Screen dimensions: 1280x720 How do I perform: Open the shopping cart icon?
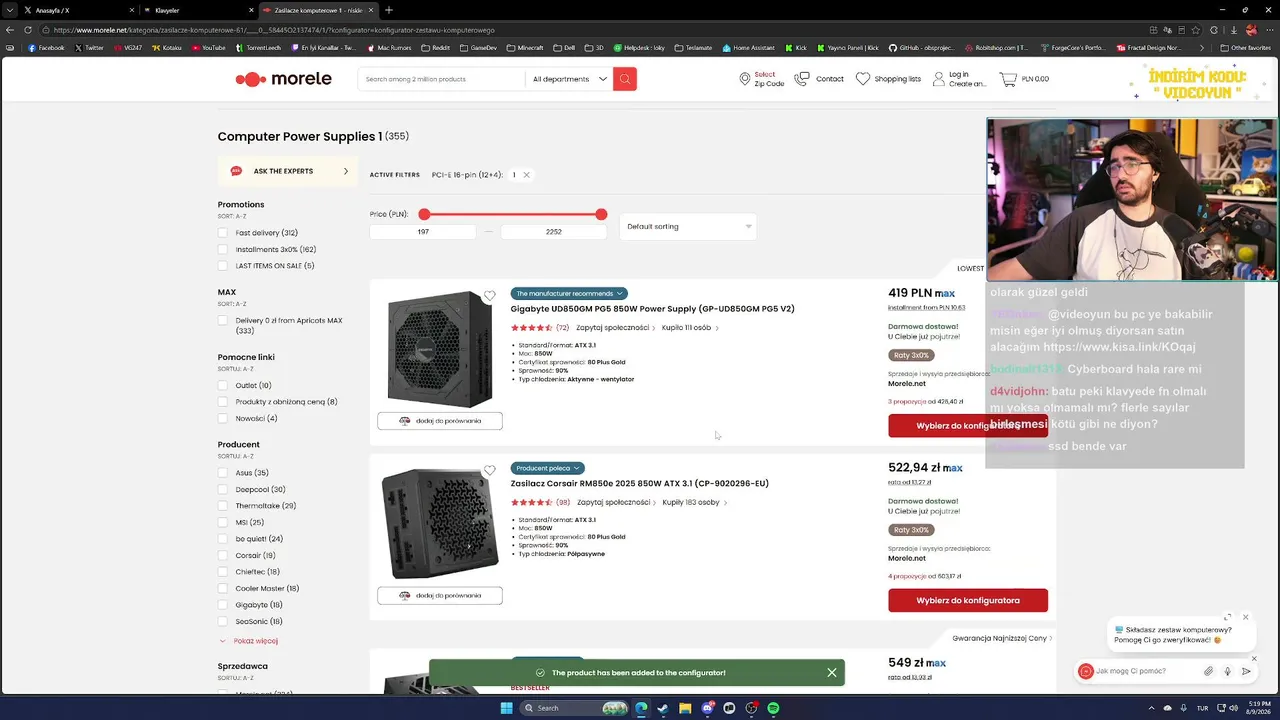click(1007, 79)
